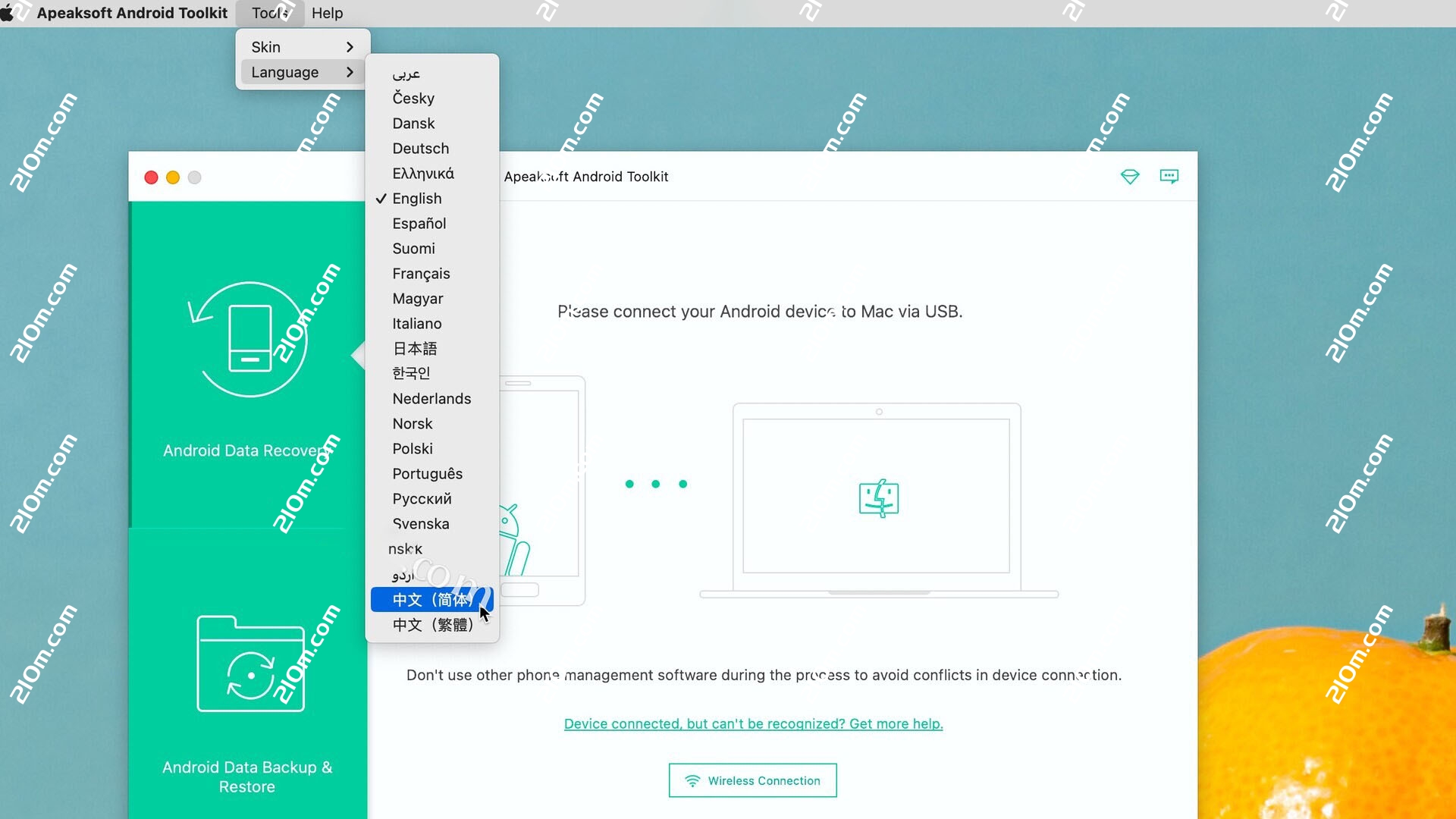This screenshot has height=819, width=1456.
Task: Switch the language to 中文（繁體）
Action: 431,625
